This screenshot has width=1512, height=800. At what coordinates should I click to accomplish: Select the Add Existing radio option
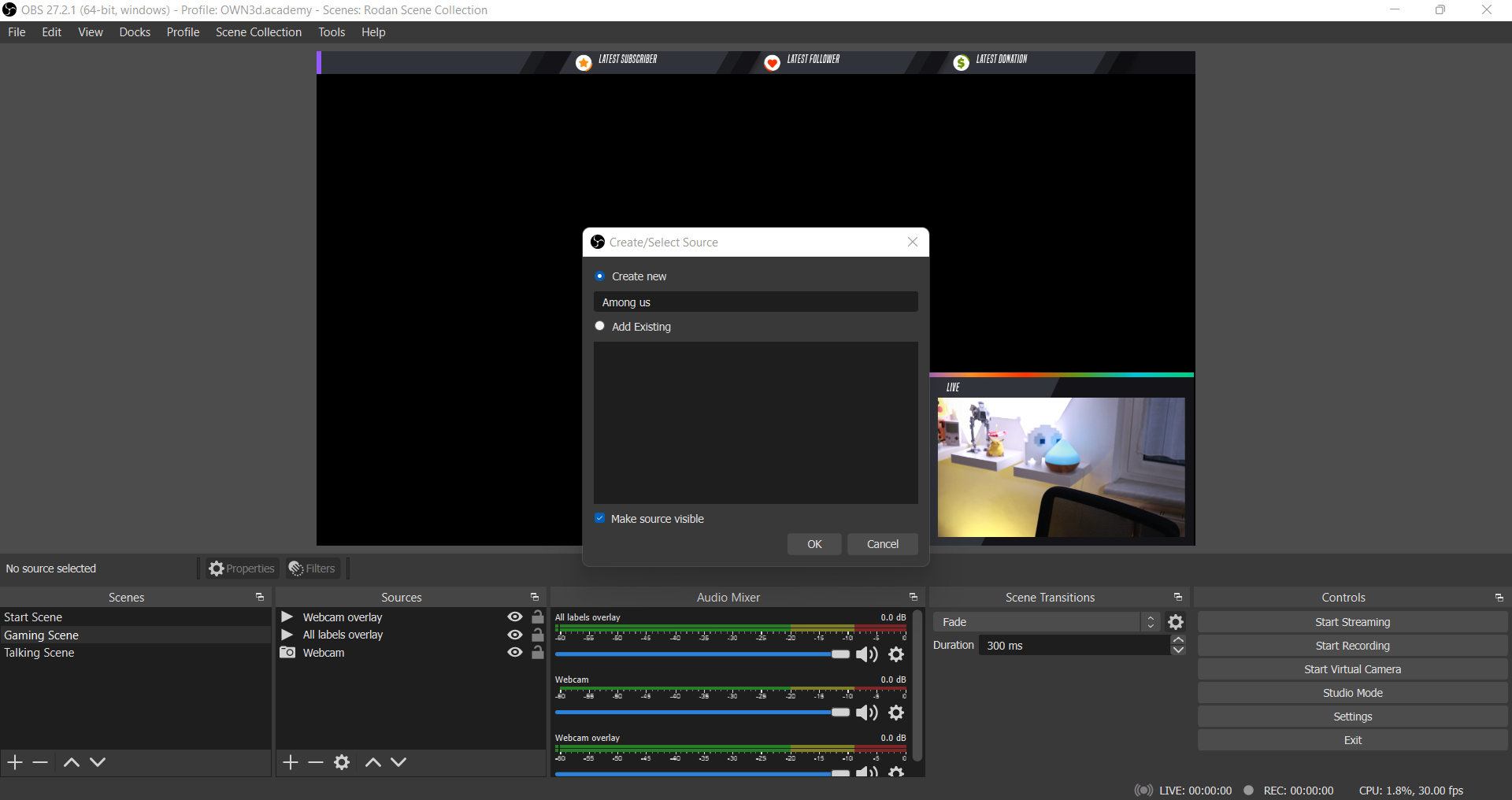pos(600,326)
